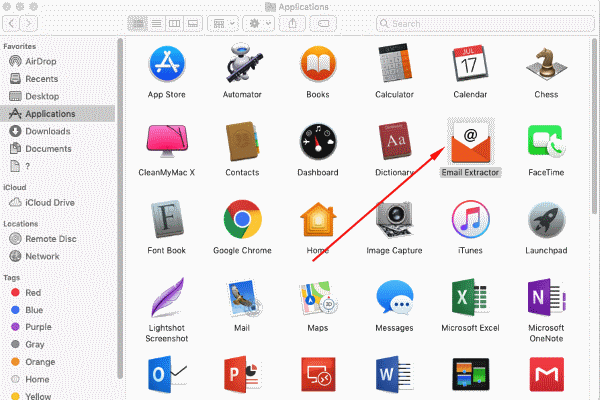
Task: Go forward with the toolbar forward arrow
Action: (28, 24)
